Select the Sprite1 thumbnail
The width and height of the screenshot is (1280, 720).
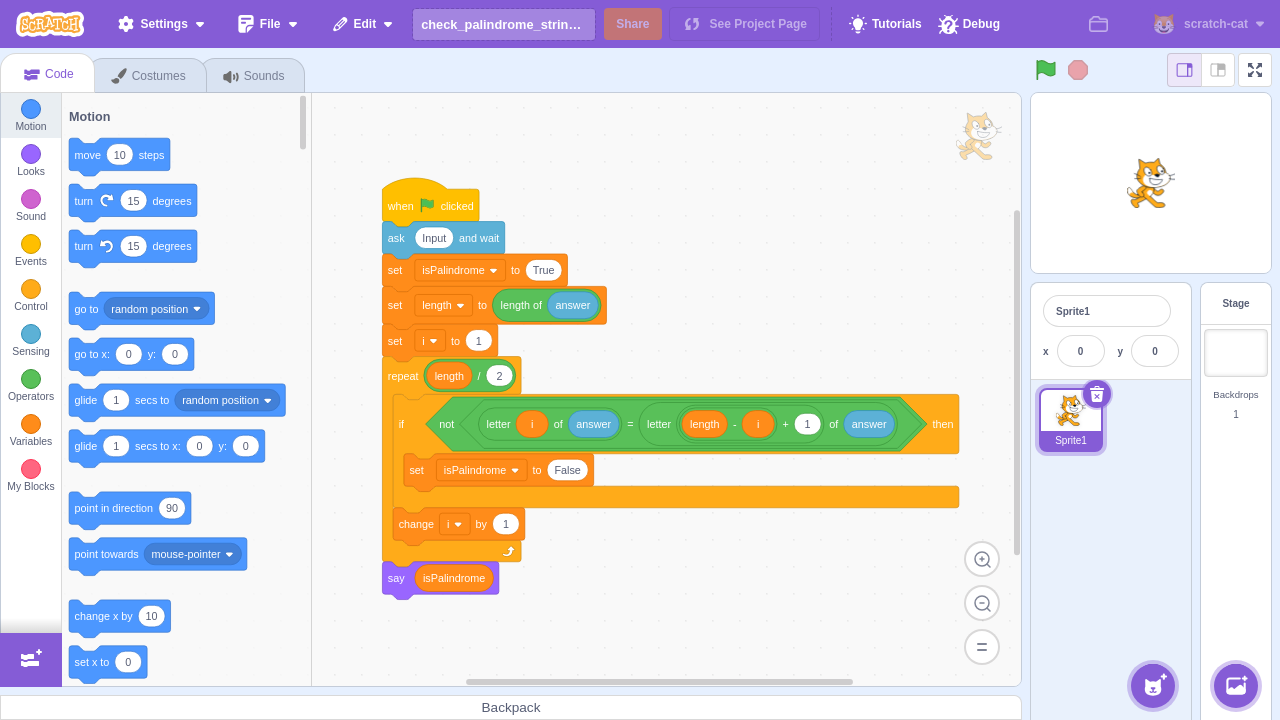click(1071, 420)
